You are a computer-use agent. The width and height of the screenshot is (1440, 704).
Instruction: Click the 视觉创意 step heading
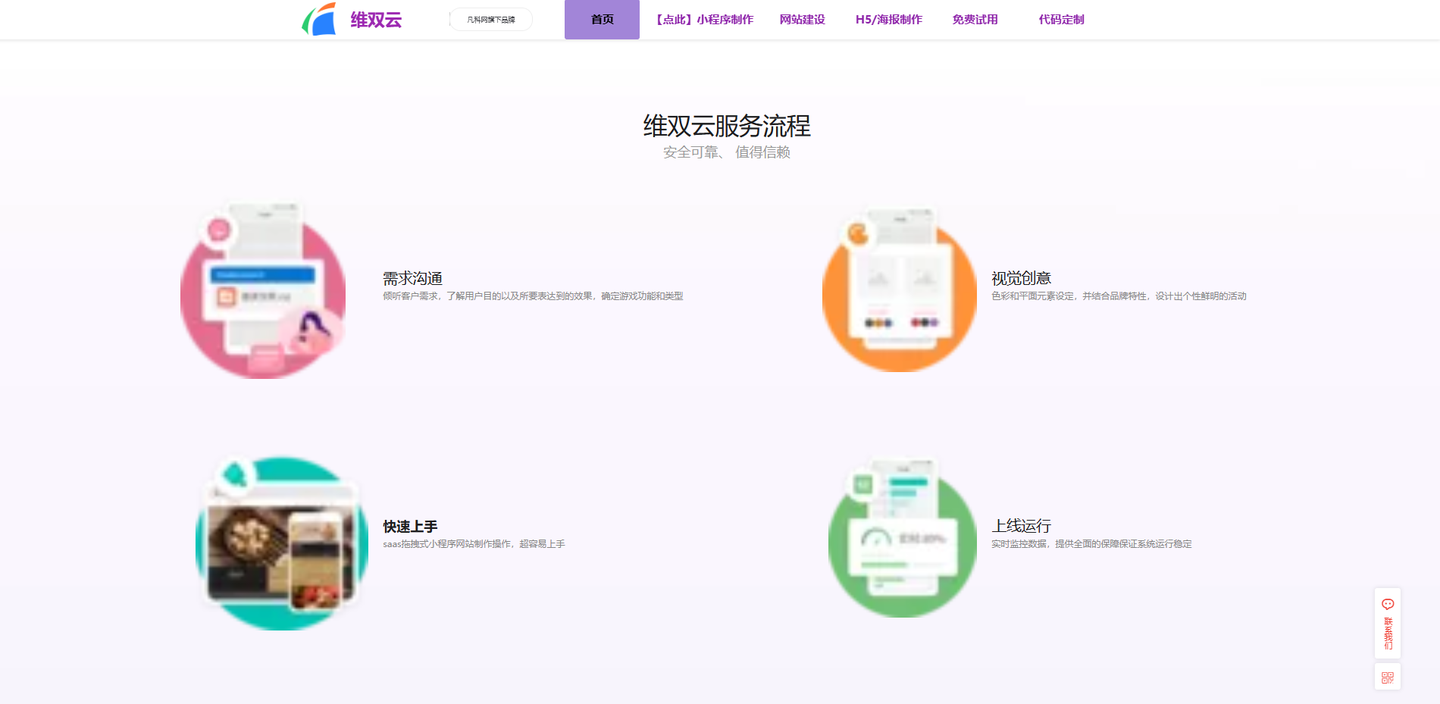click(x=1021, y=278)
